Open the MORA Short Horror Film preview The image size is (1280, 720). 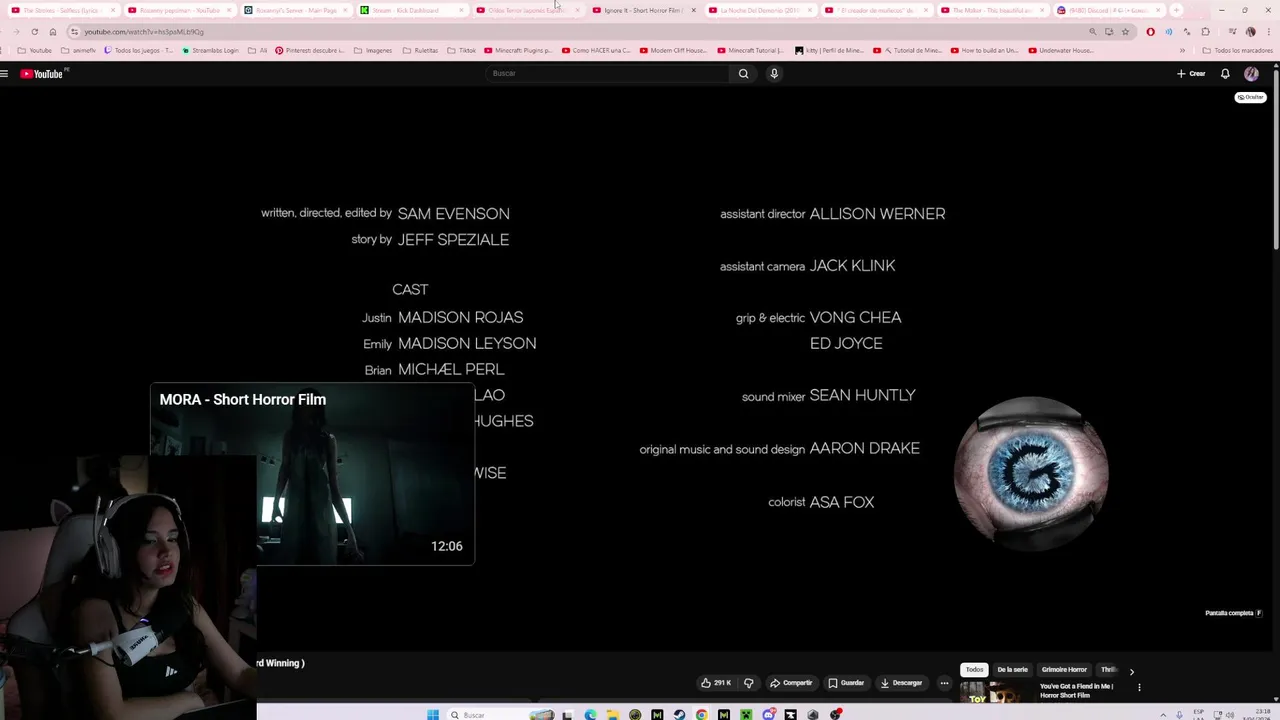coord(312,473)
